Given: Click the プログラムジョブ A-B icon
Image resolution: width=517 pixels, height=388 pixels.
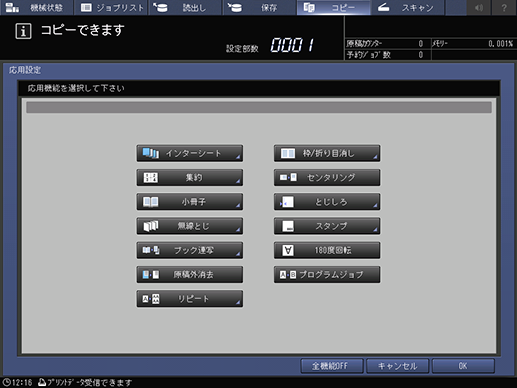Looking at the screenshot, I should click(x=288, y=274).
